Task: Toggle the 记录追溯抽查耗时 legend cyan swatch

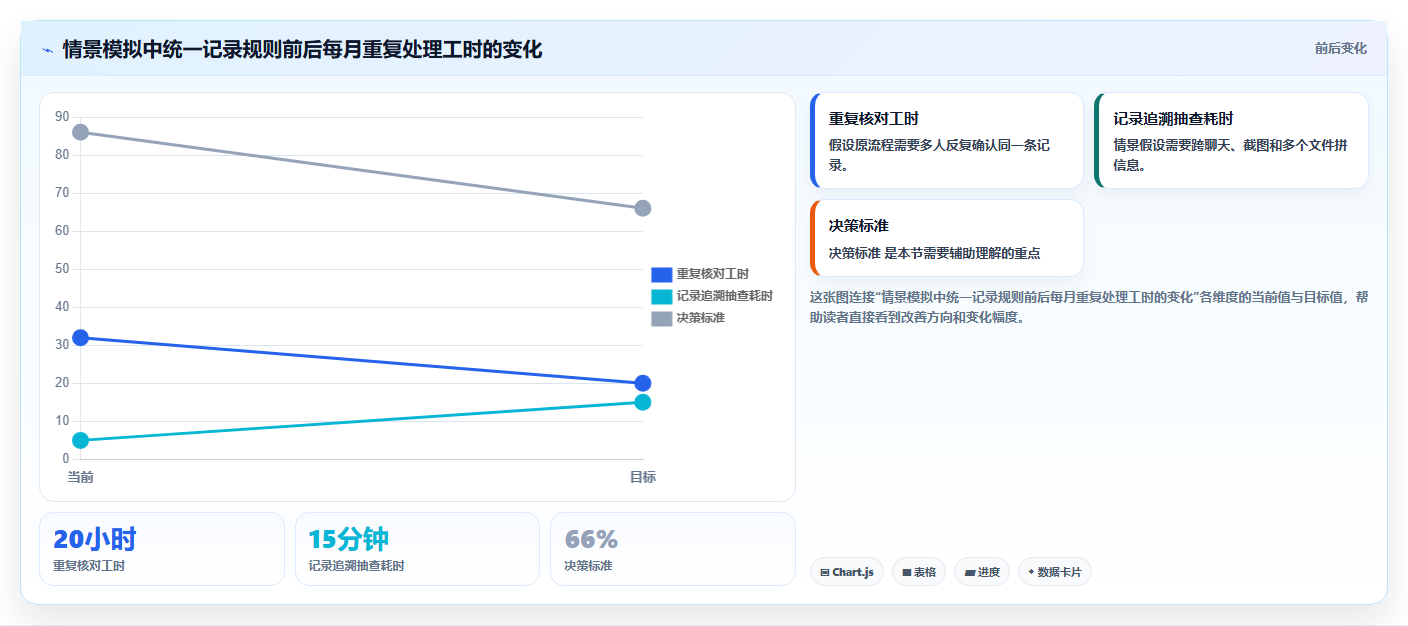Action: (661, 296)
